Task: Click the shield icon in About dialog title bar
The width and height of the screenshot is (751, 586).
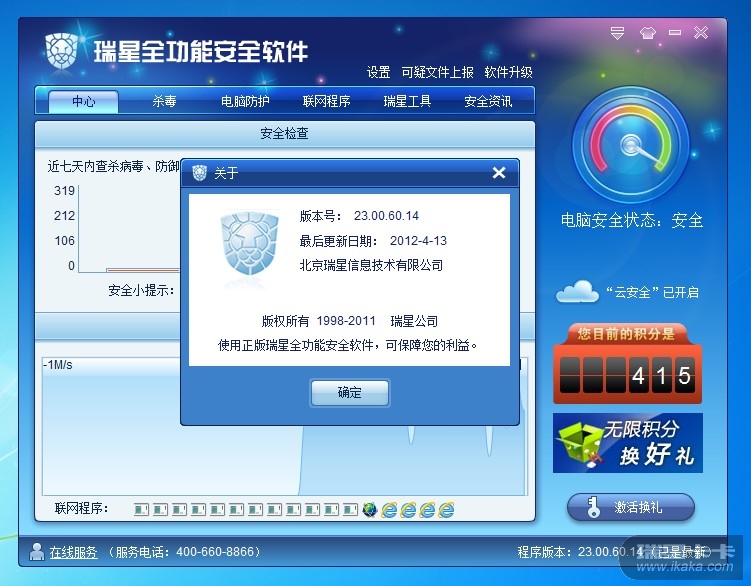Action: click(199, 172)
